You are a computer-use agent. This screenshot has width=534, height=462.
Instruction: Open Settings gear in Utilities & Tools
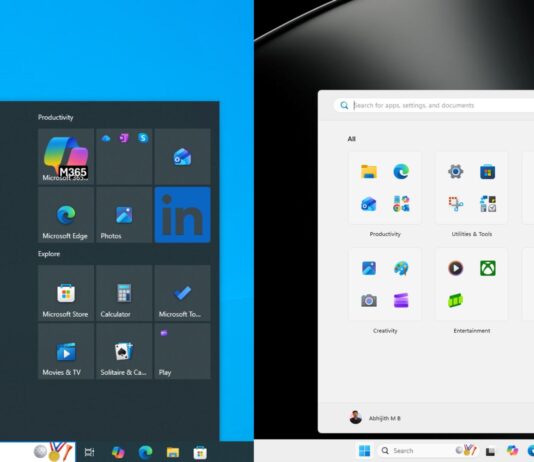pos(456,172)
